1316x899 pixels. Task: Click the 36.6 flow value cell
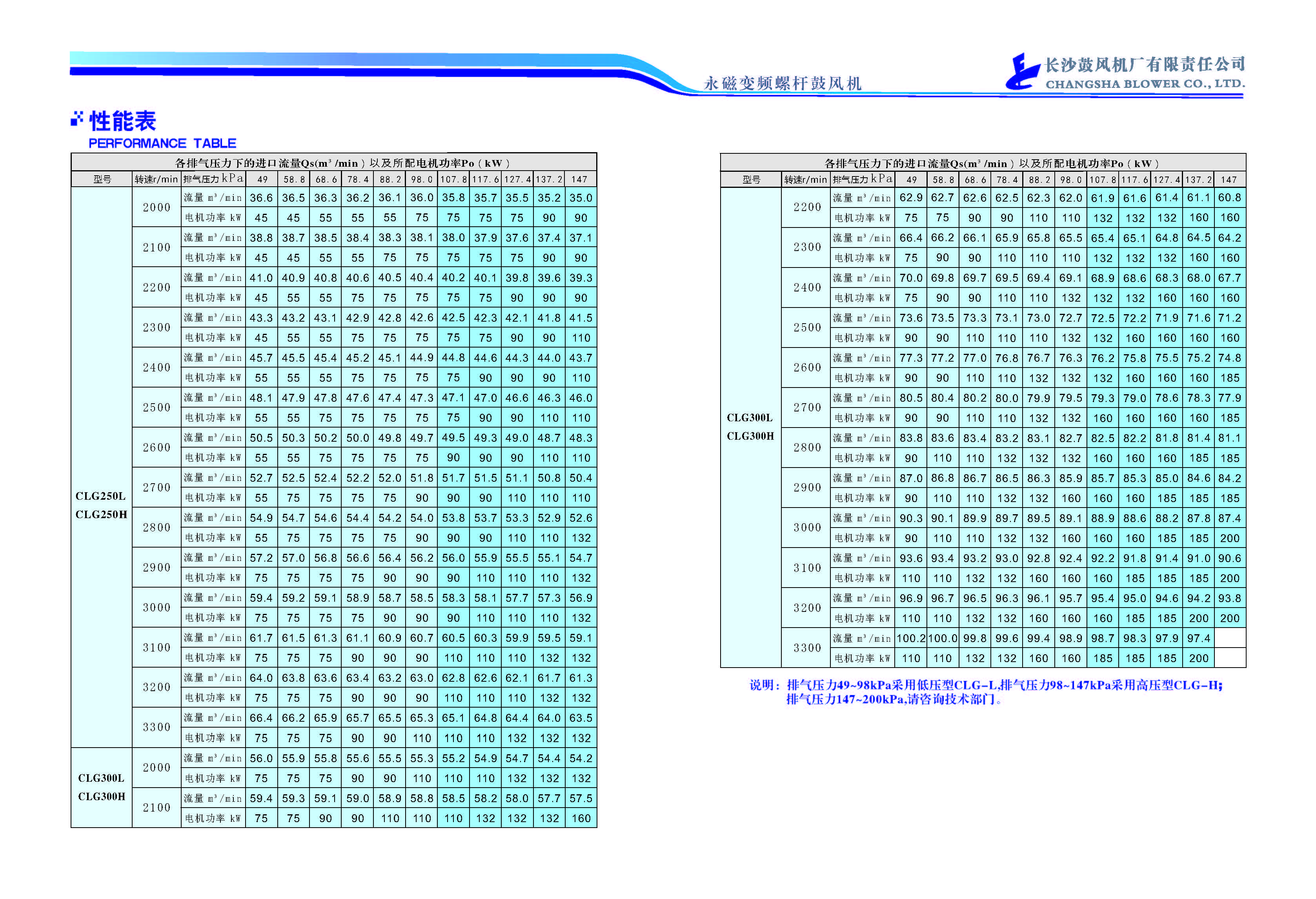coord(261,198)
